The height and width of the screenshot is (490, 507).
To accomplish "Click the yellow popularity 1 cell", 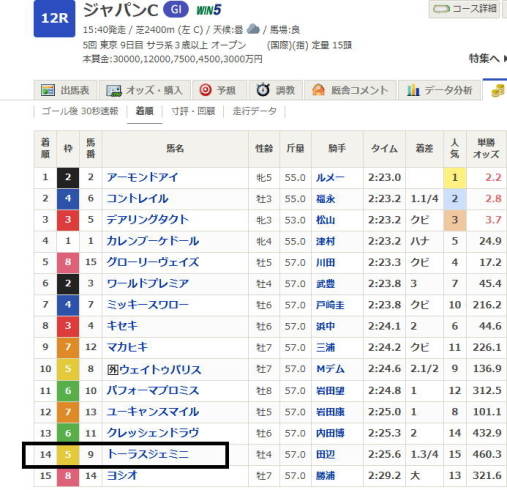I will pos(455,178).
